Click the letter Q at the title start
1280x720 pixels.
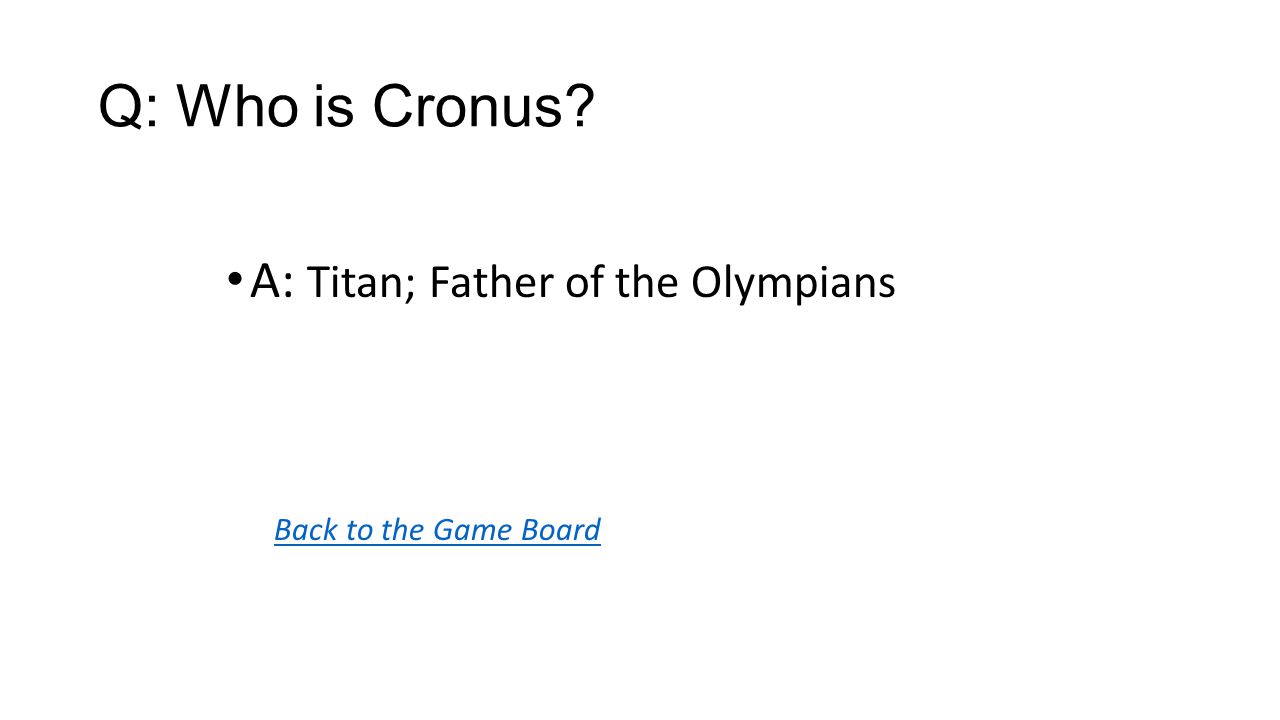click(122, 107)
